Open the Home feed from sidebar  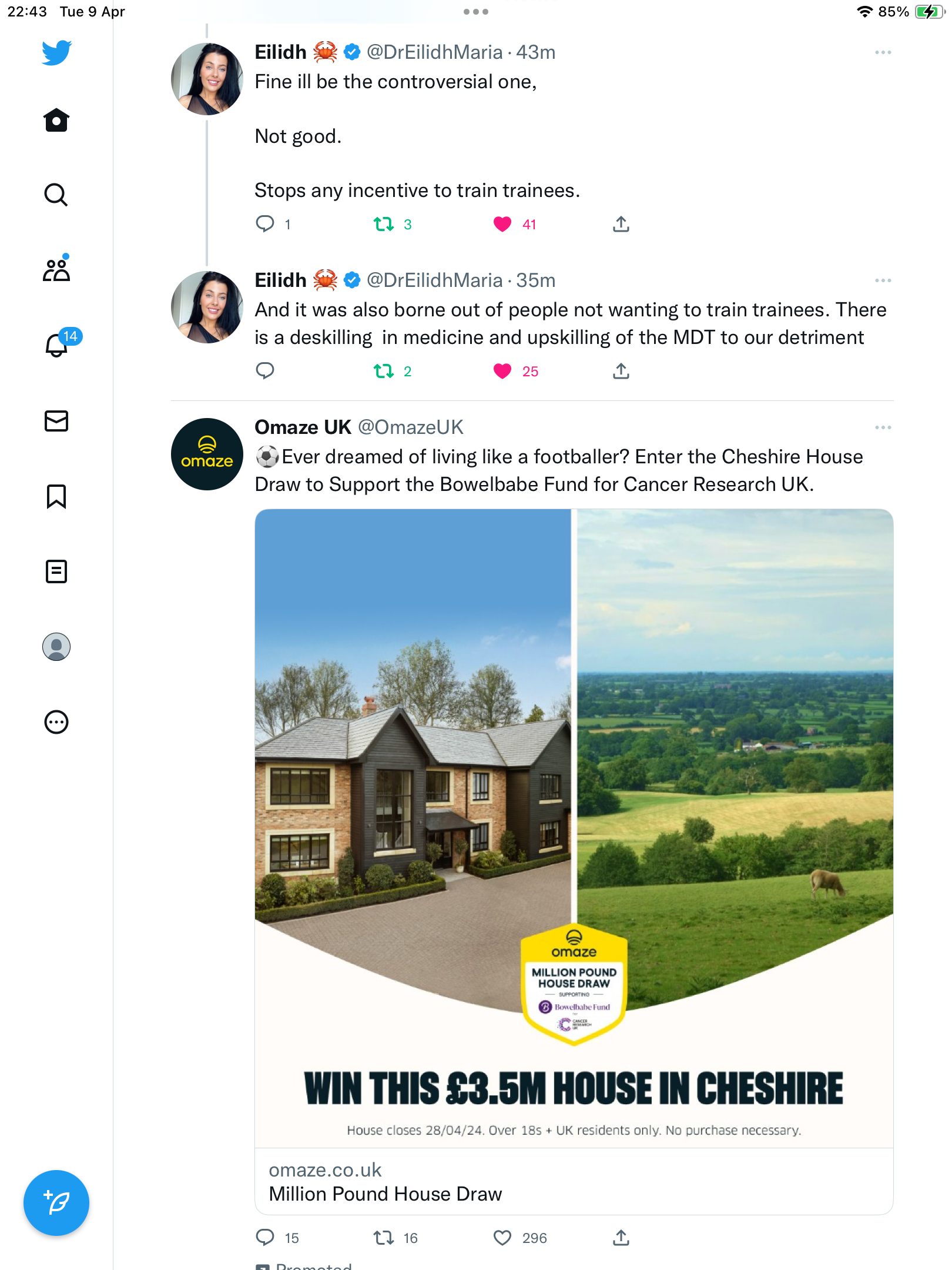(56, 121)
